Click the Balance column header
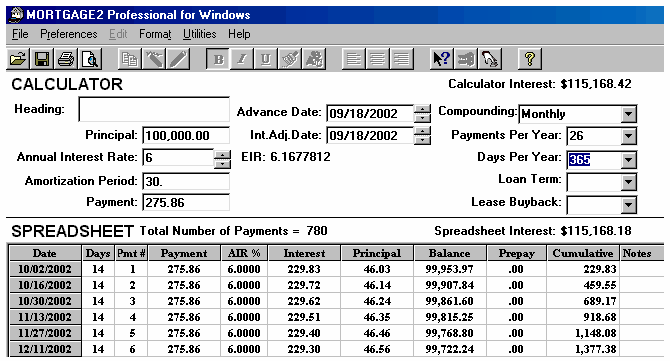The image size is (670, 361). pyautogui.click(x=450, y=253)
